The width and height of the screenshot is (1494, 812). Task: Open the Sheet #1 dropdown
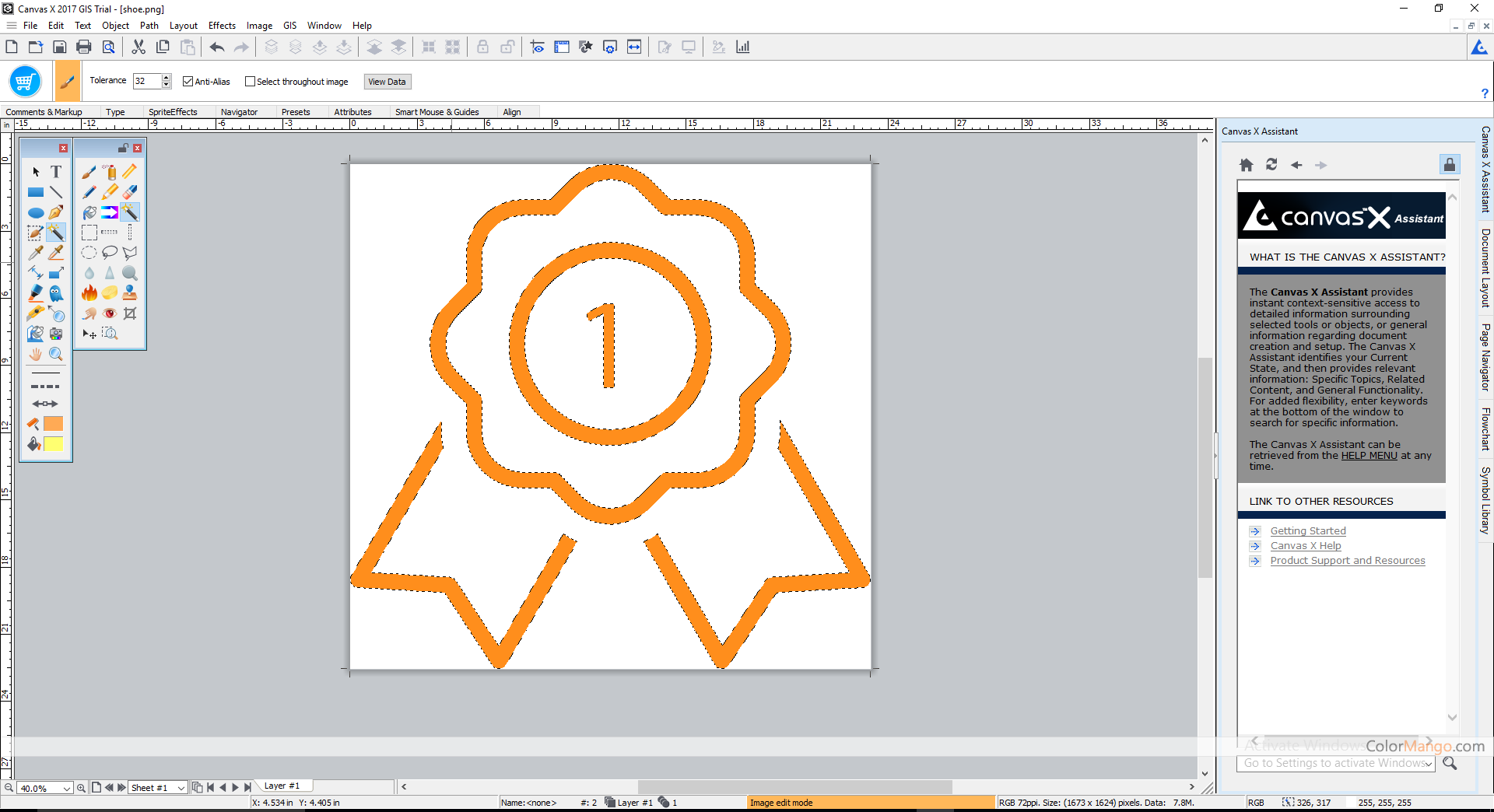coord(181,788)
